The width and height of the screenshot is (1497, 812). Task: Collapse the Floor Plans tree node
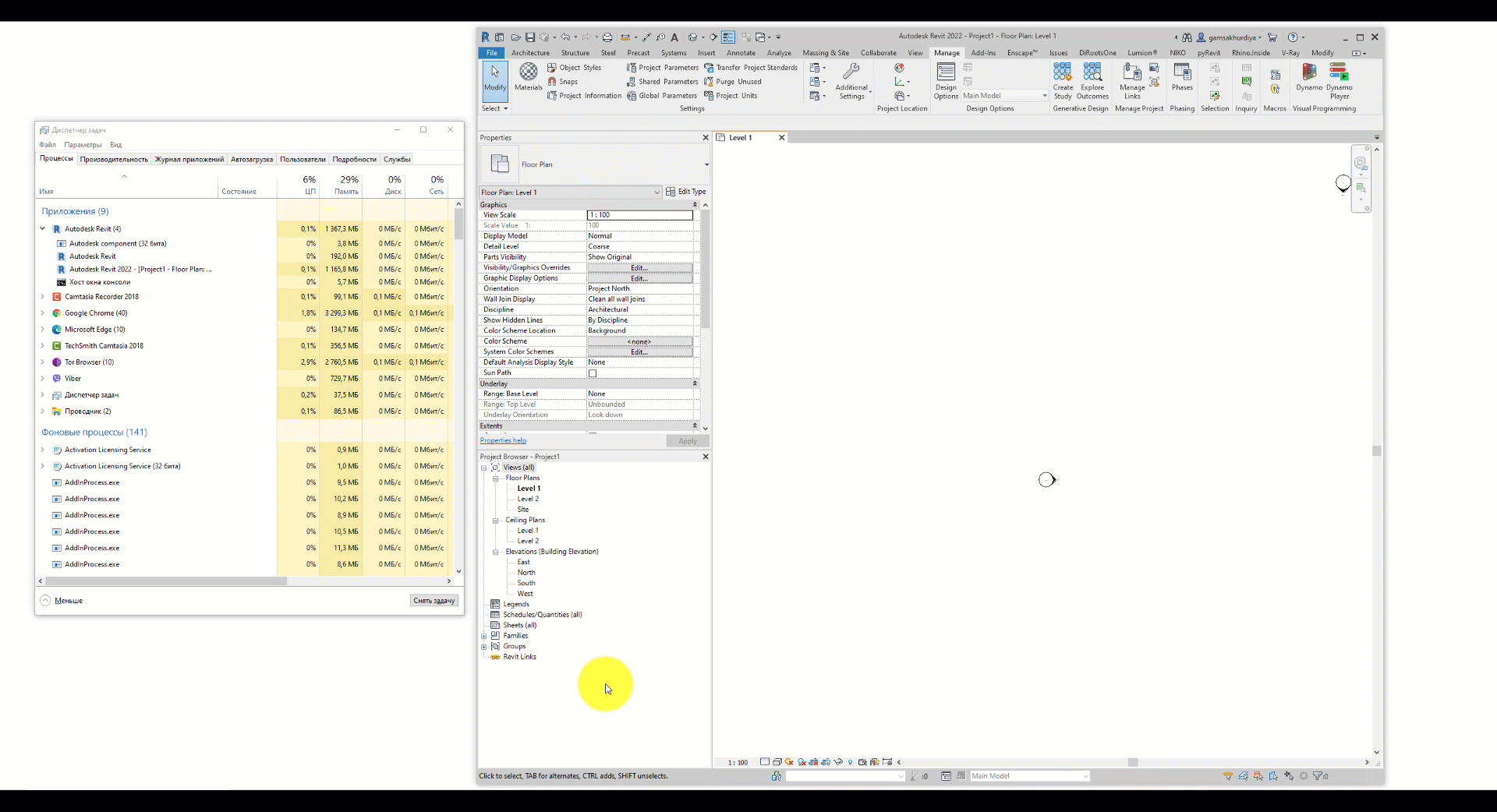click(x=495, y=478)
